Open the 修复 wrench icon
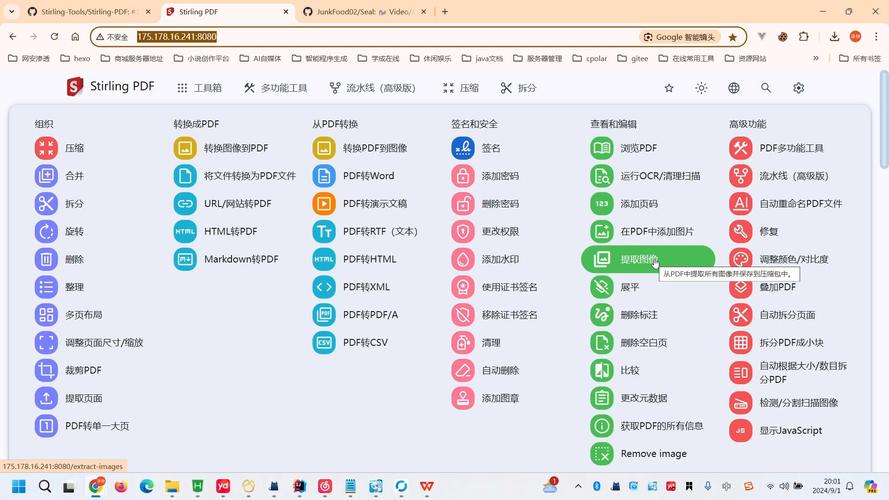 coord(740,231)
